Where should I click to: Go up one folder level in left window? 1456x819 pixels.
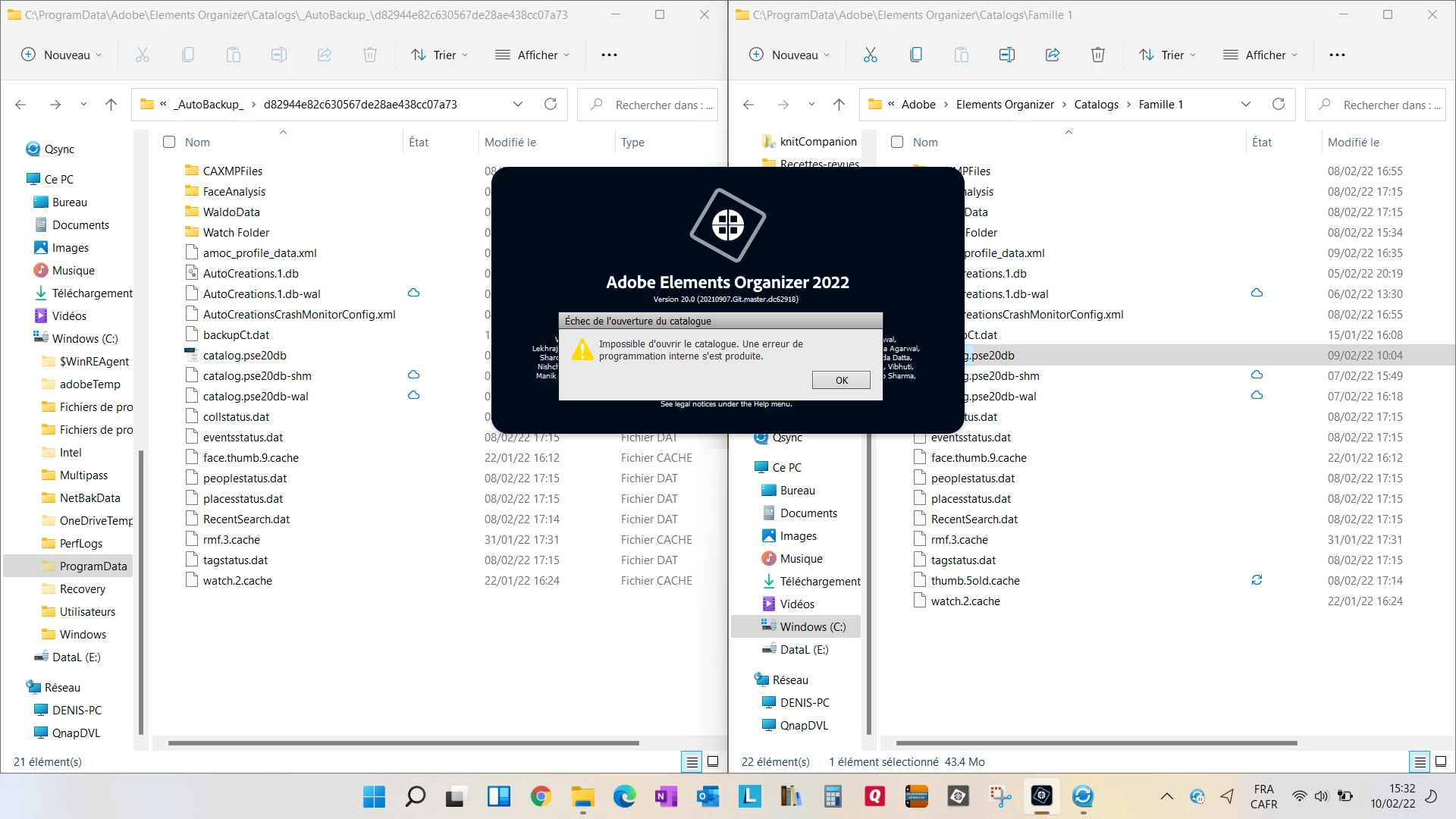[111, 105]
